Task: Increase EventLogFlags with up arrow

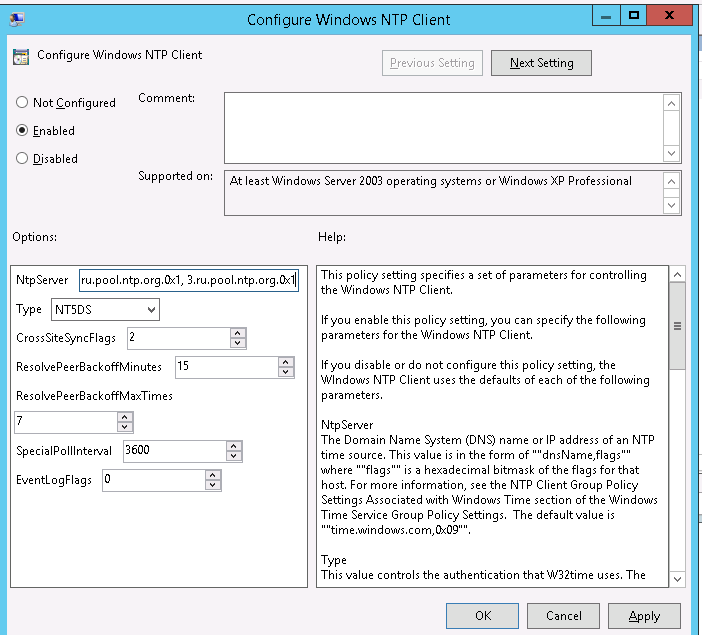Action: pos(213,475)
